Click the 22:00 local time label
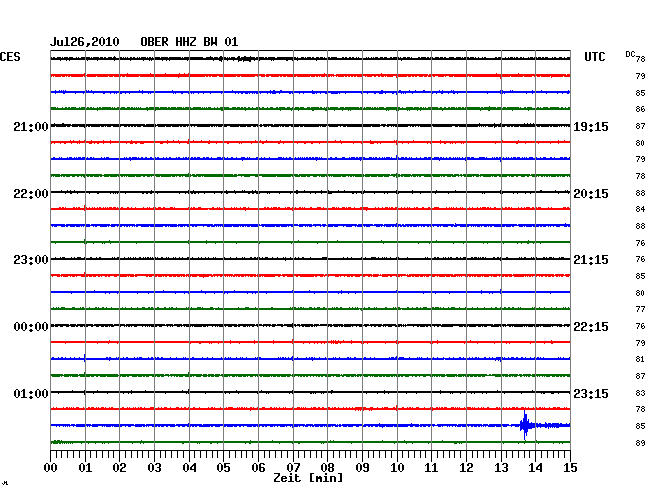The width and height of the screenshot is (650, 494). pyautogui.click(x=31, y=194)
